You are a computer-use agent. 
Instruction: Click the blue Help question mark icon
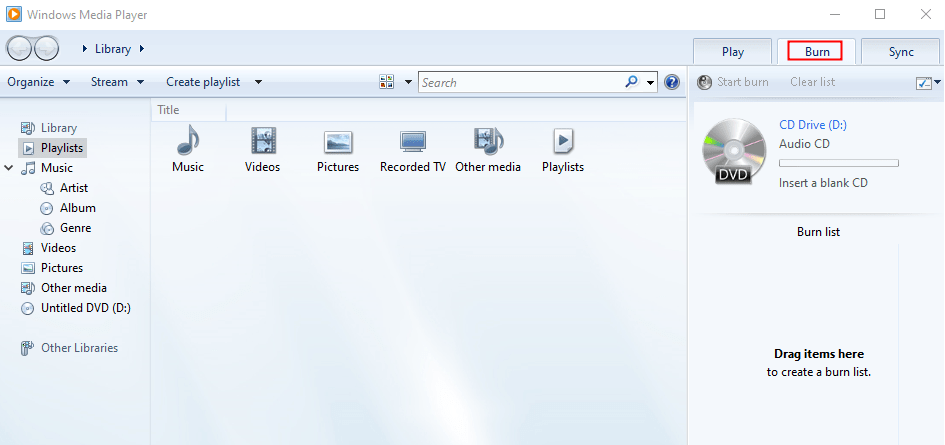coord(672,82)
